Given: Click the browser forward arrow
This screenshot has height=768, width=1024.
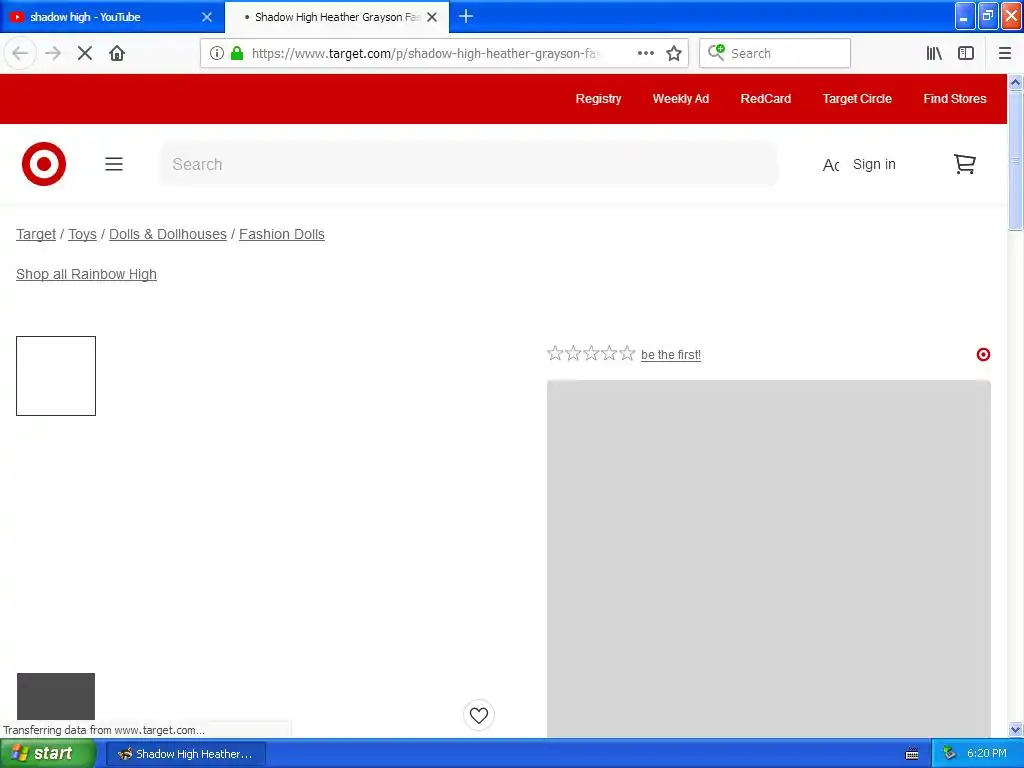Looking at the screenshot, I should point(53,54).
